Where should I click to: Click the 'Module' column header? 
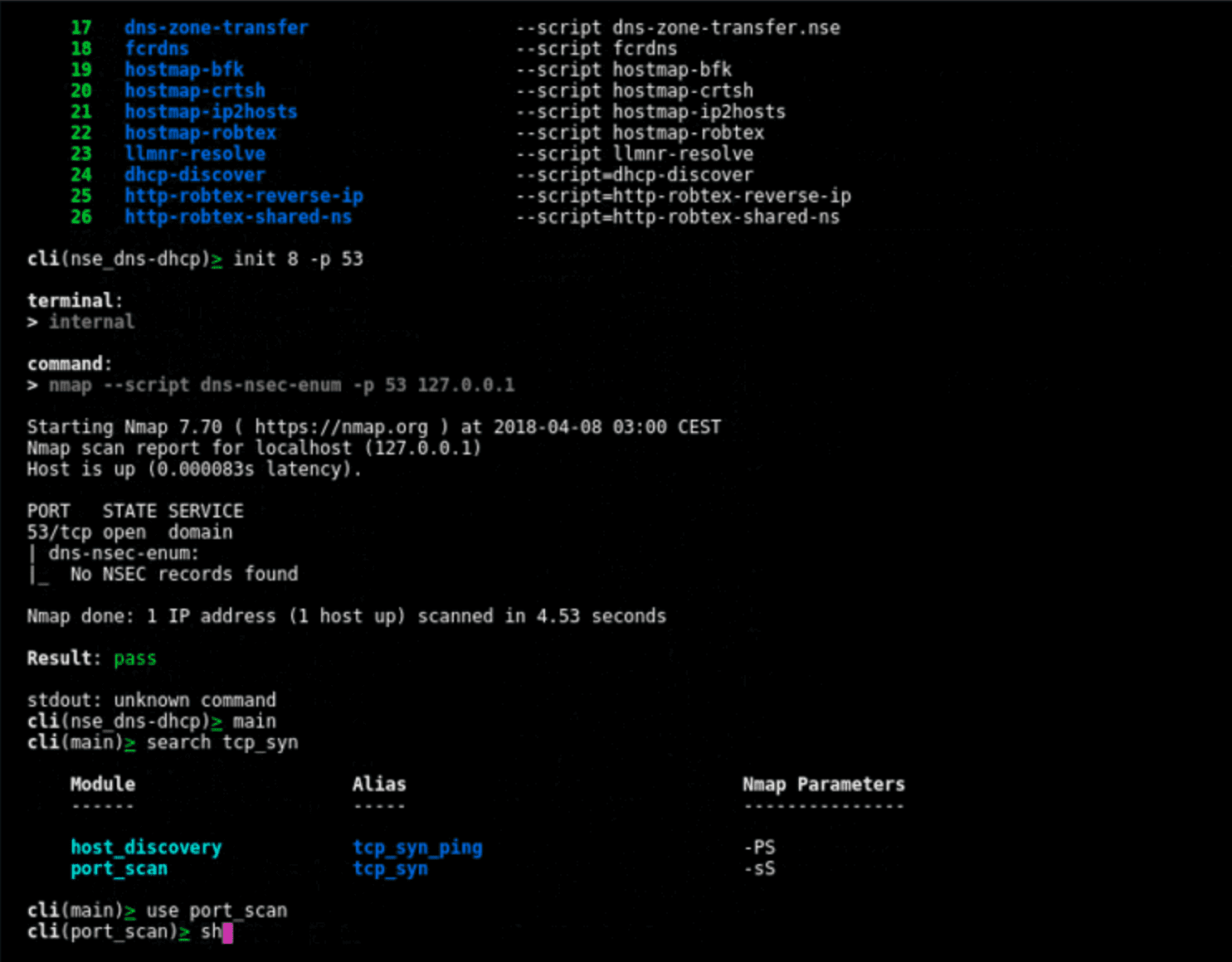(103, 785)
